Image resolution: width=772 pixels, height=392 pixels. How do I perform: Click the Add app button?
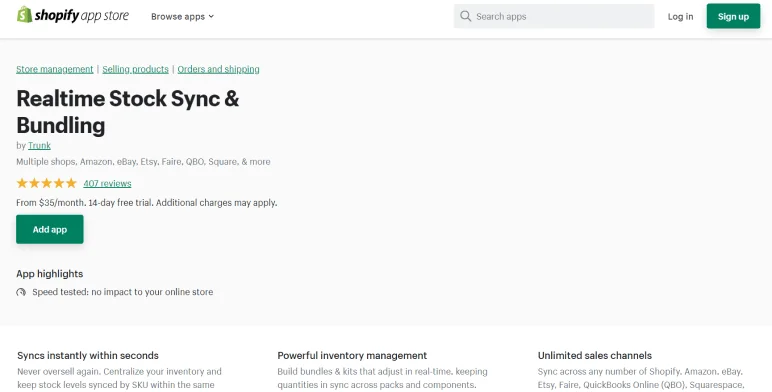pos(50,229)
